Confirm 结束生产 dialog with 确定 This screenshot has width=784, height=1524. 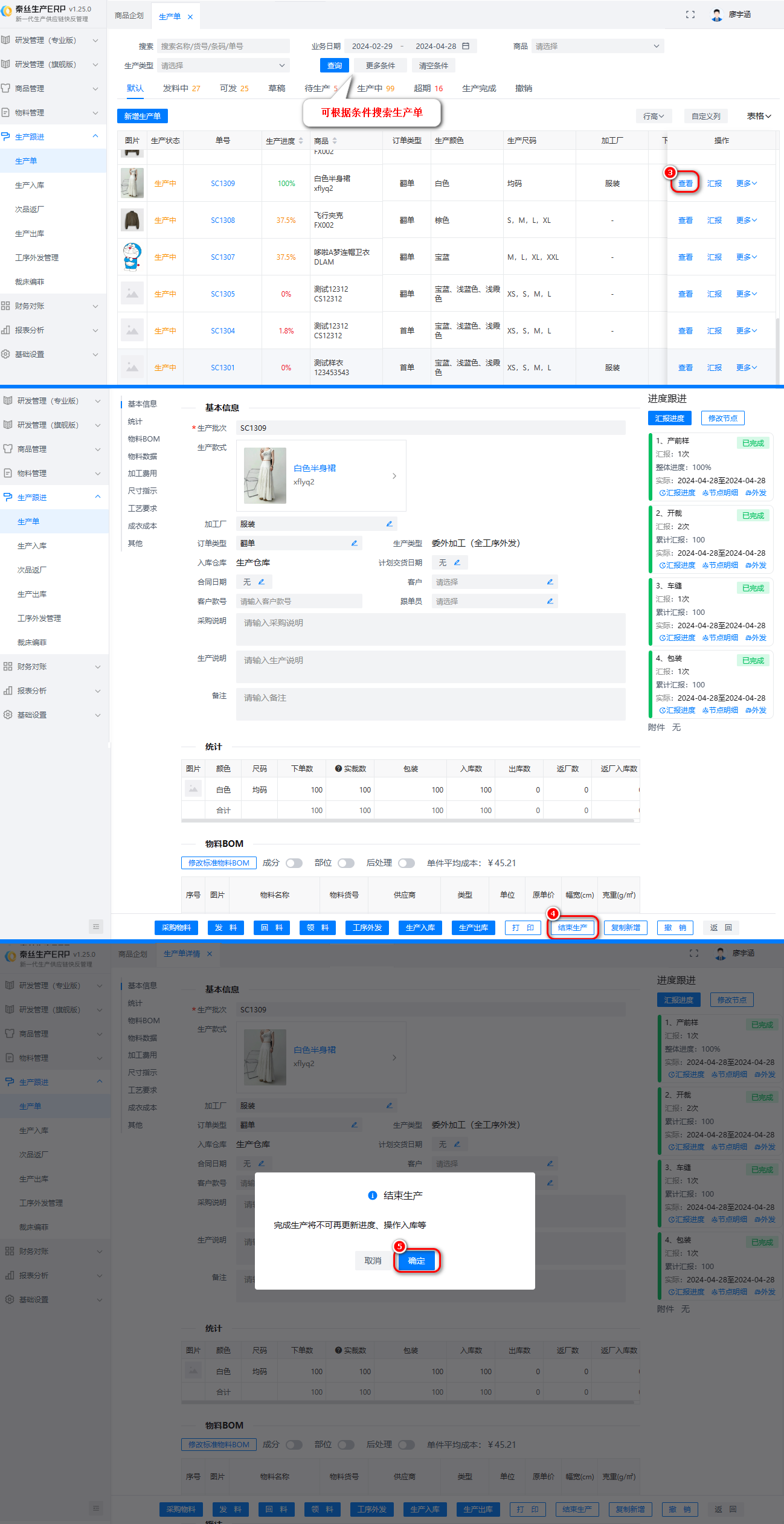[x=416, y=1260]
